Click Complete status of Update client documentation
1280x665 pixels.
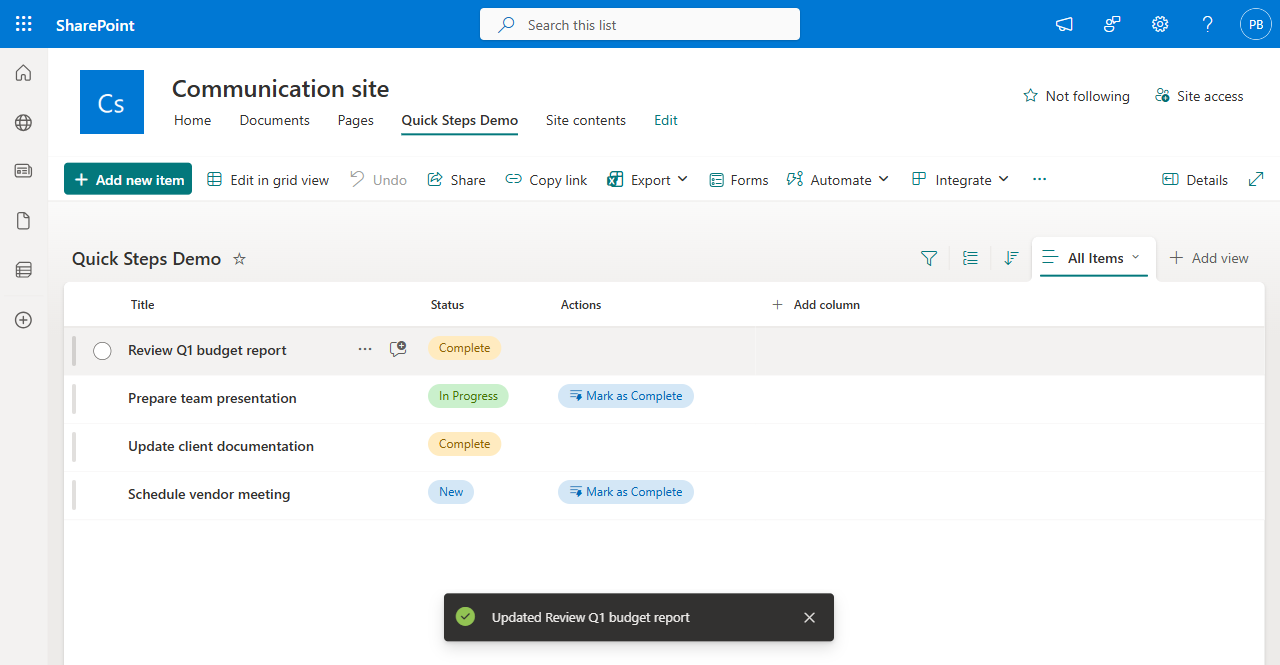pos(464,444)
